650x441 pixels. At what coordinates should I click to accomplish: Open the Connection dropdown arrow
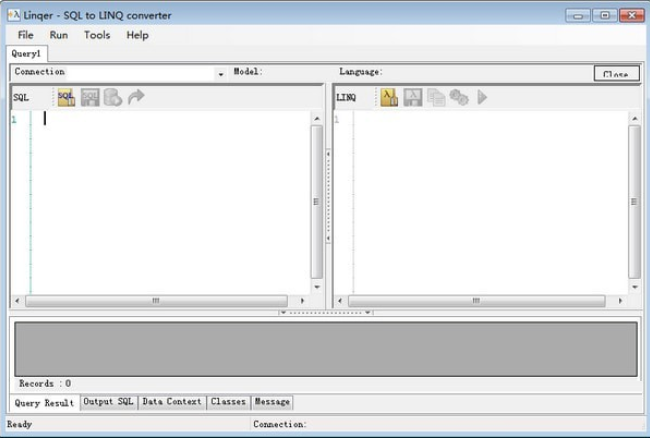point(221,74)
